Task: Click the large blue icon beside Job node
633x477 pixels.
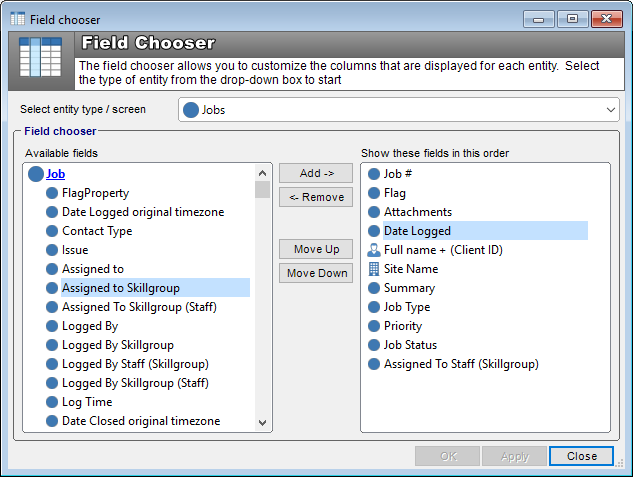Action: (x=36, y=174)
